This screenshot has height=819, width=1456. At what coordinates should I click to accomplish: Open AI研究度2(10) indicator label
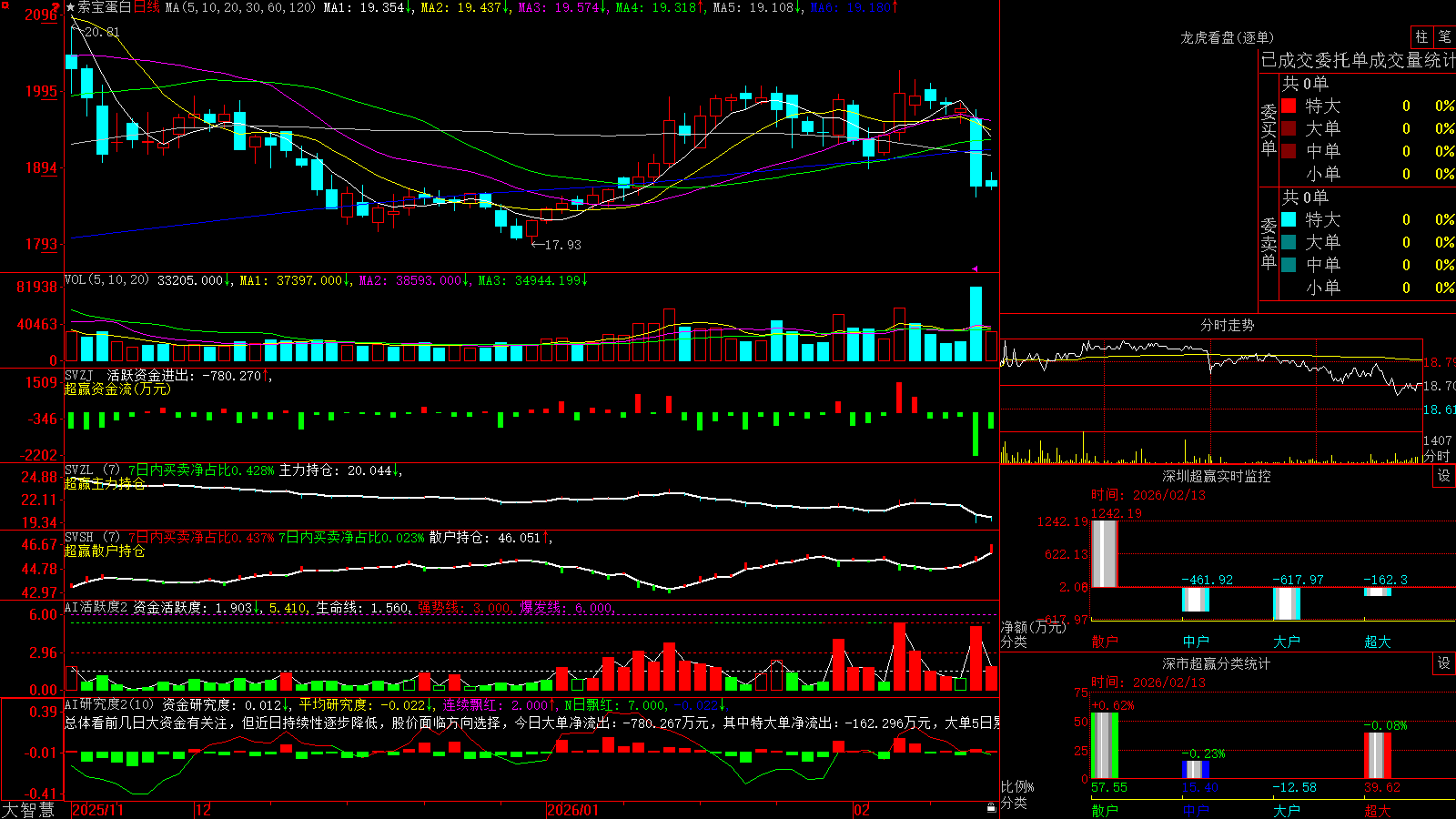pyautogui.click(x=109, y=704)
